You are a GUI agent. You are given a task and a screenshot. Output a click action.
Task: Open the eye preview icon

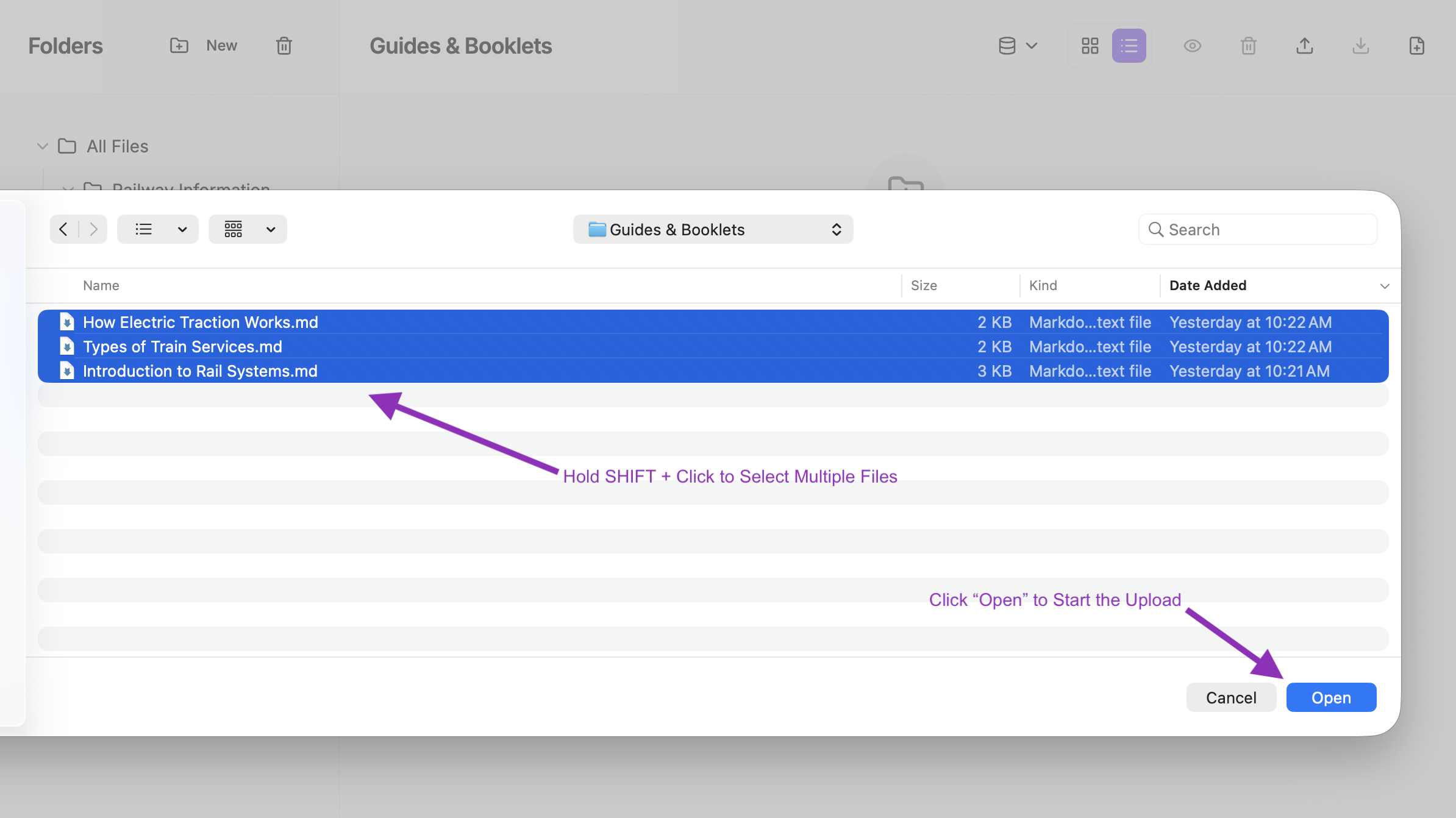coord(1193,45)
